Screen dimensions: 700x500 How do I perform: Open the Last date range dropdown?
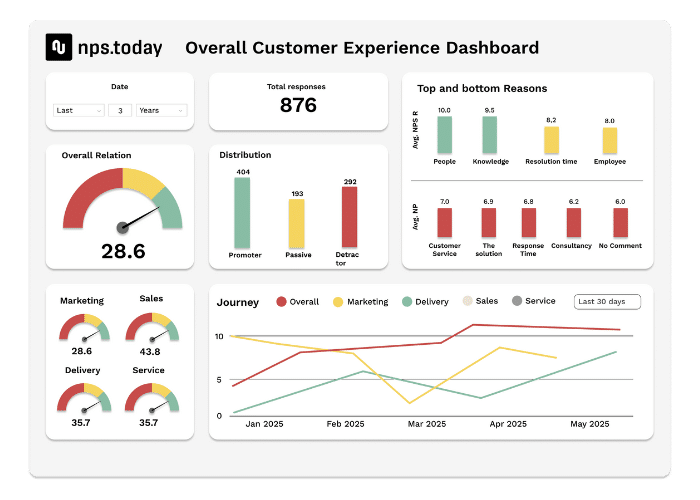(x=78, y=110)
